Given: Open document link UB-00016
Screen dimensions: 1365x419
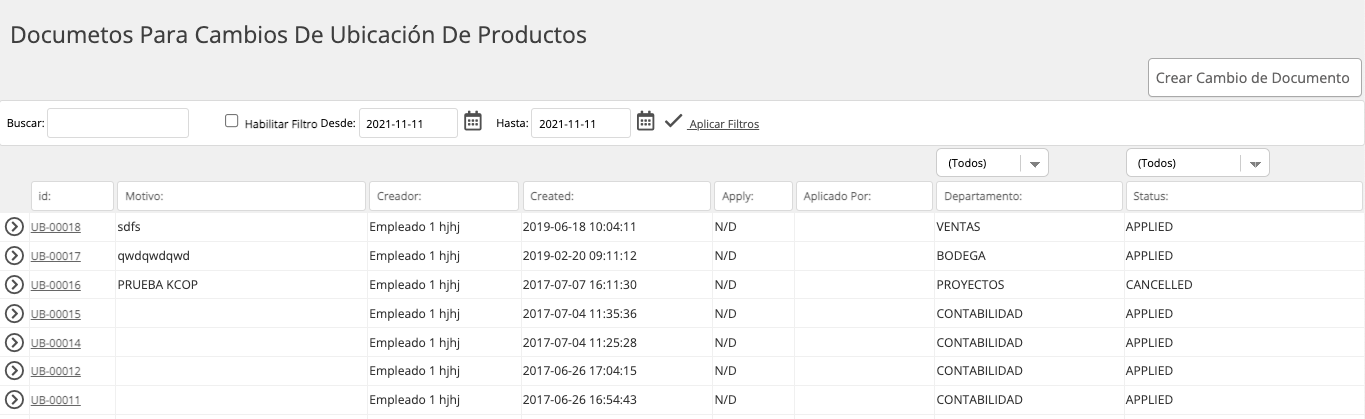Looking at the screenshot, I should (56, 285).
